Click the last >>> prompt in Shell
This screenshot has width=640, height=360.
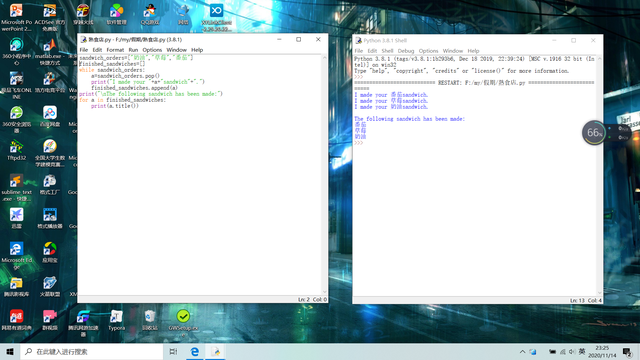[358, 143]
